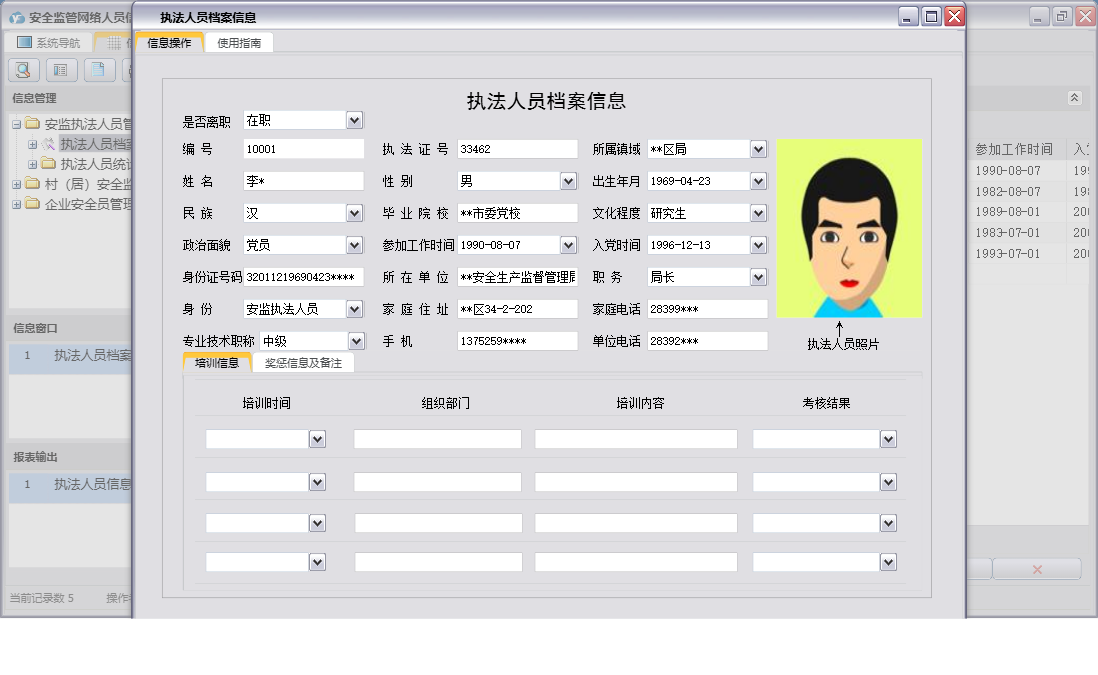Click the ID card icon in the toolbar
1098x675 pixels.
pos(60,70)
